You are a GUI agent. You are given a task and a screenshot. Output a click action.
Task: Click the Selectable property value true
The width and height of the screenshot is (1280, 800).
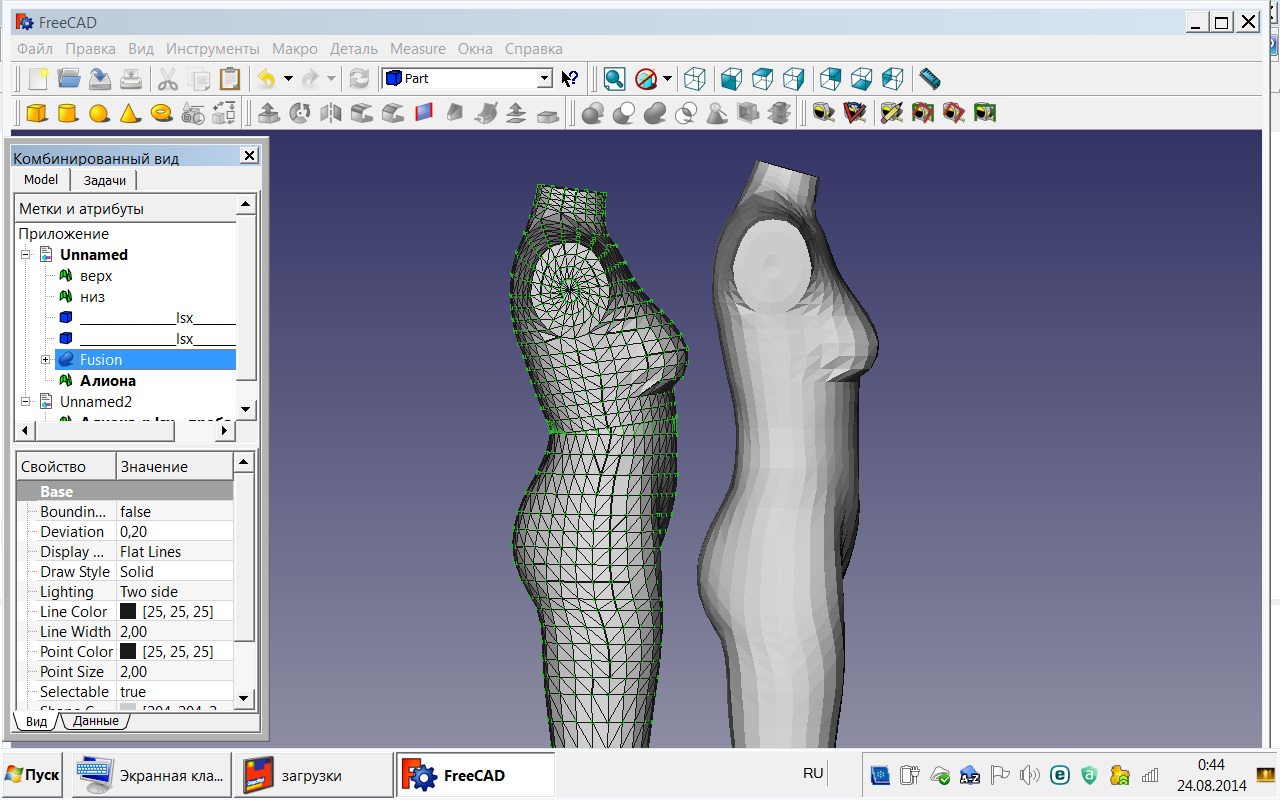click(x=133, y=692)
